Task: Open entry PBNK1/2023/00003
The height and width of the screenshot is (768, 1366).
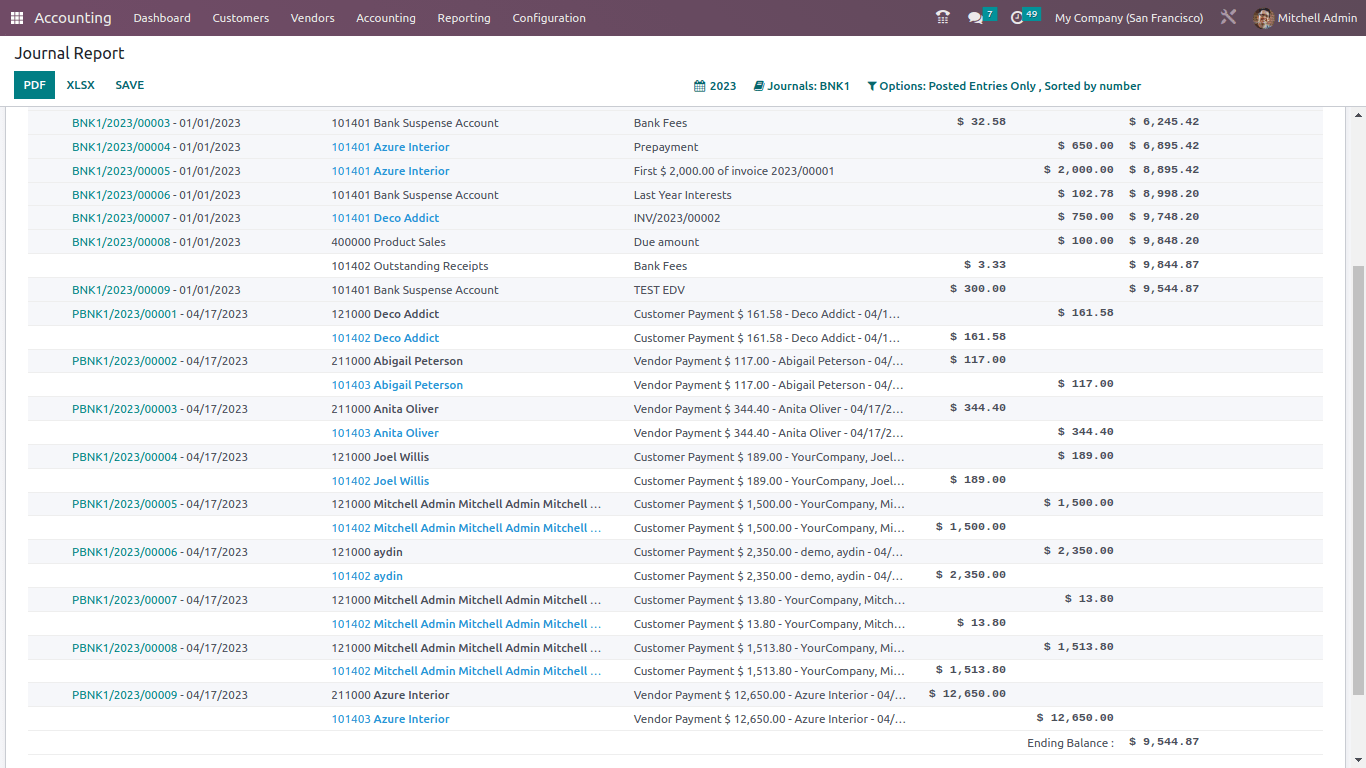Action: pyautogui.click(x=125, y=409)
